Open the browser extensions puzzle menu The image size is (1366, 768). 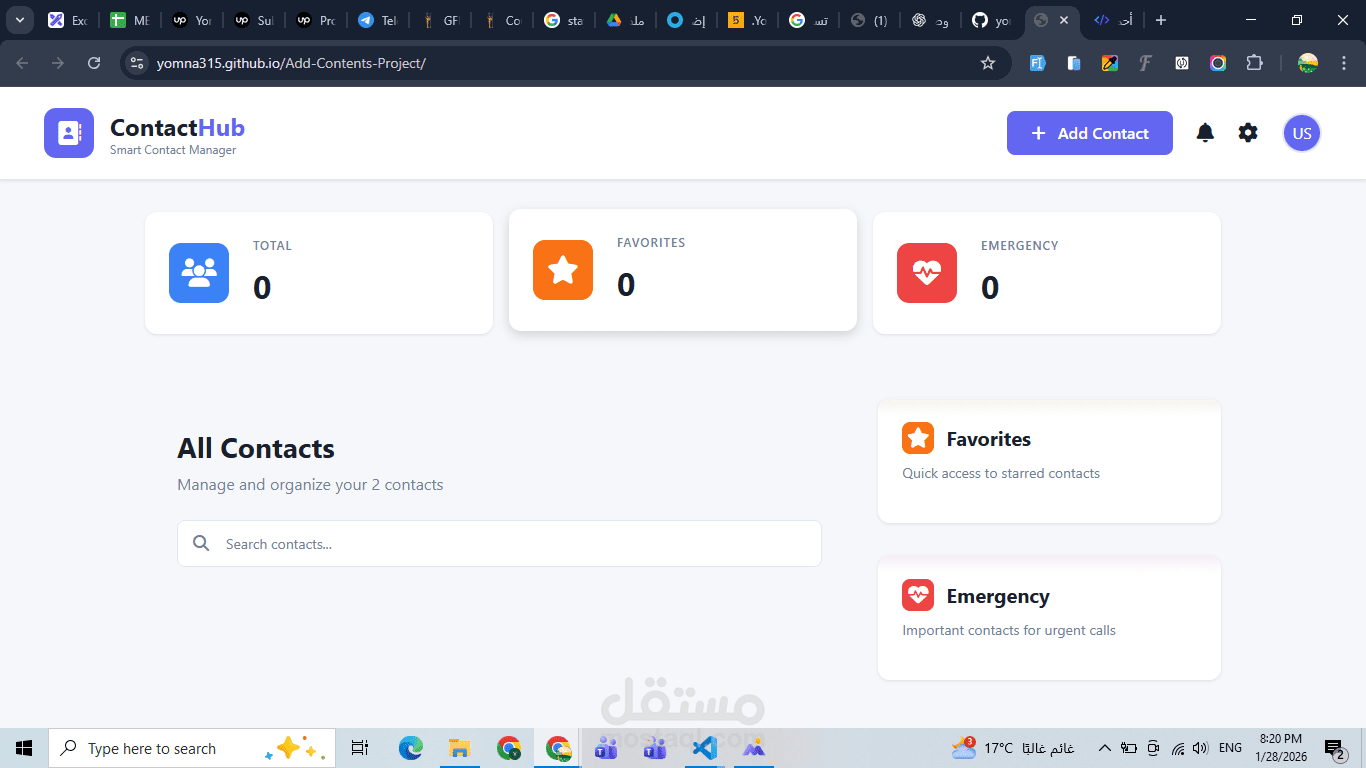(x=1254, y=62)
